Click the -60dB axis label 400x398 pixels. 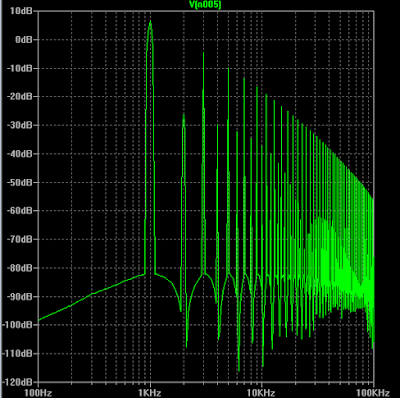pos(20,211)
